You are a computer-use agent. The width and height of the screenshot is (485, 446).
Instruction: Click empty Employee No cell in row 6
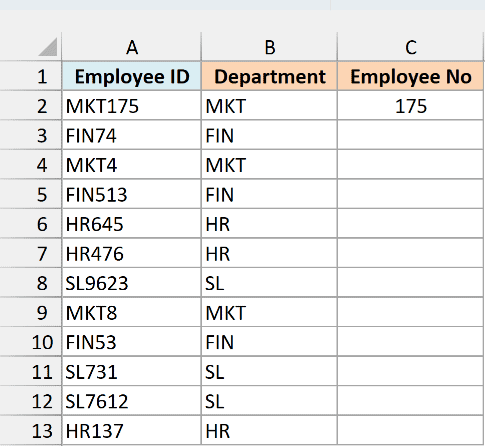pyautogui.click(x=411, y=224)
